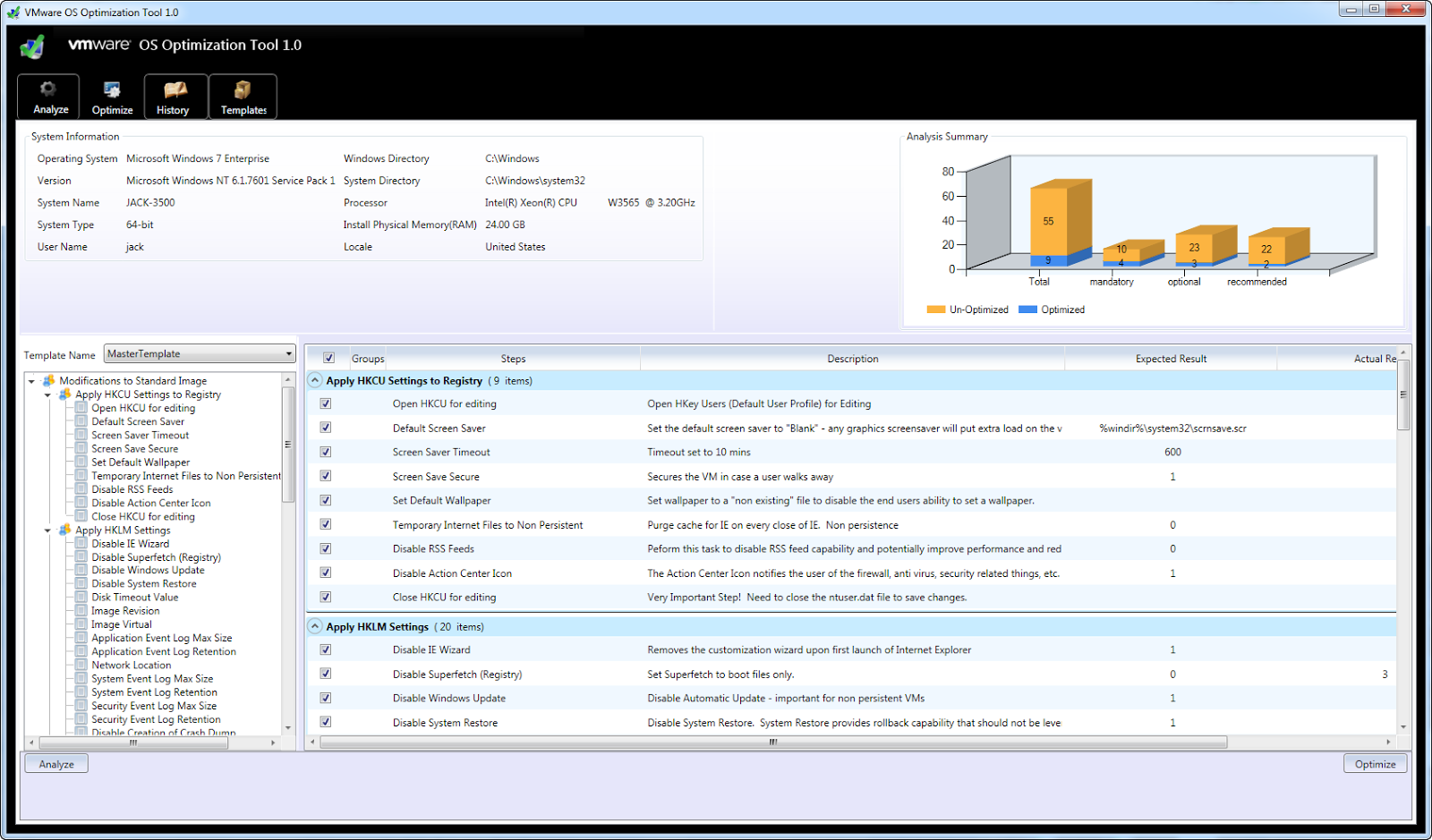Screen dimensions: 1432x840
Task: Select Network Location in the template tree
Action: pos(130,665)
